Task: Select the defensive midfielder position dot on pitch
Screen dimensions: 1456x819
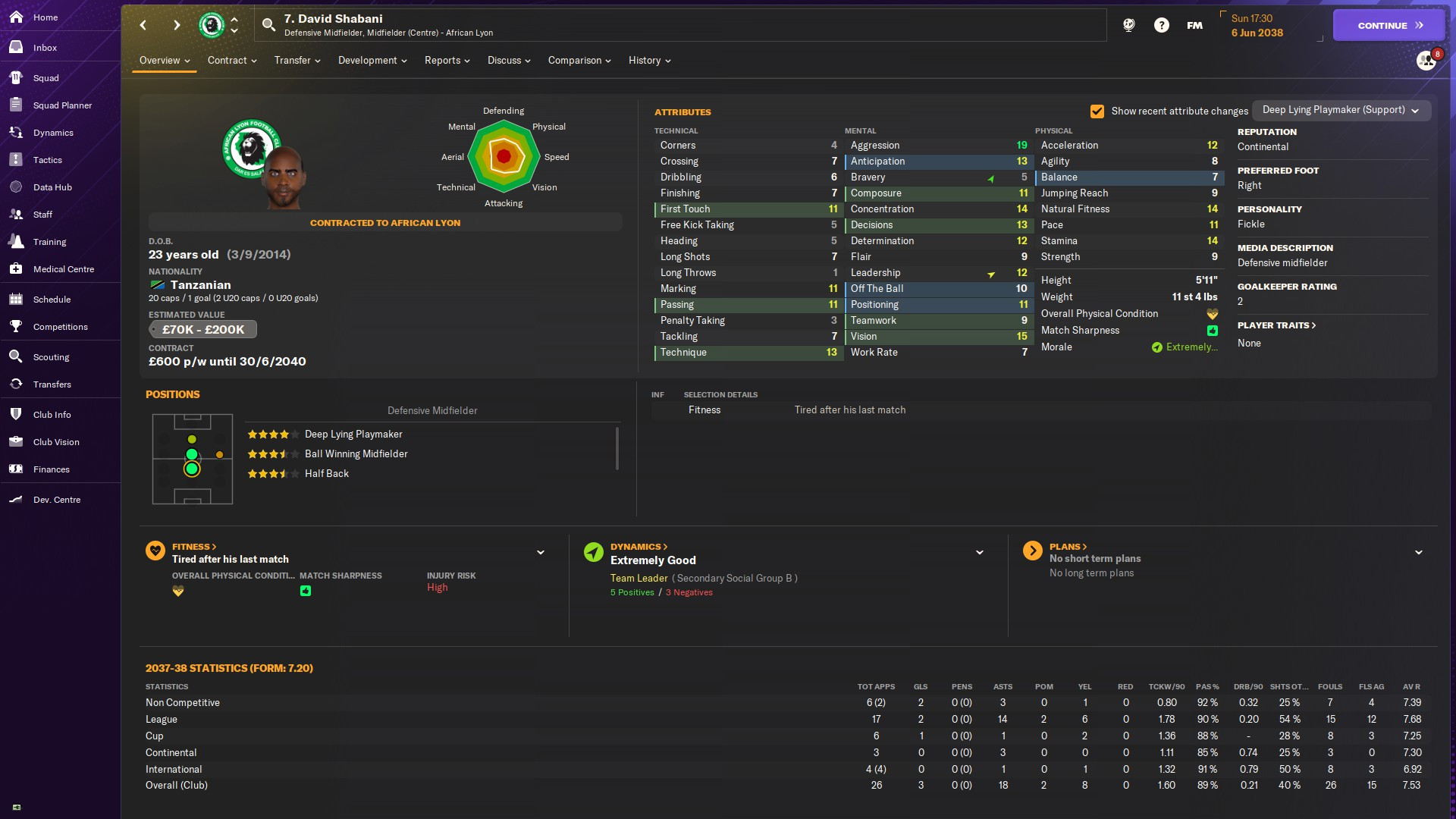Action: coord(192,469)
